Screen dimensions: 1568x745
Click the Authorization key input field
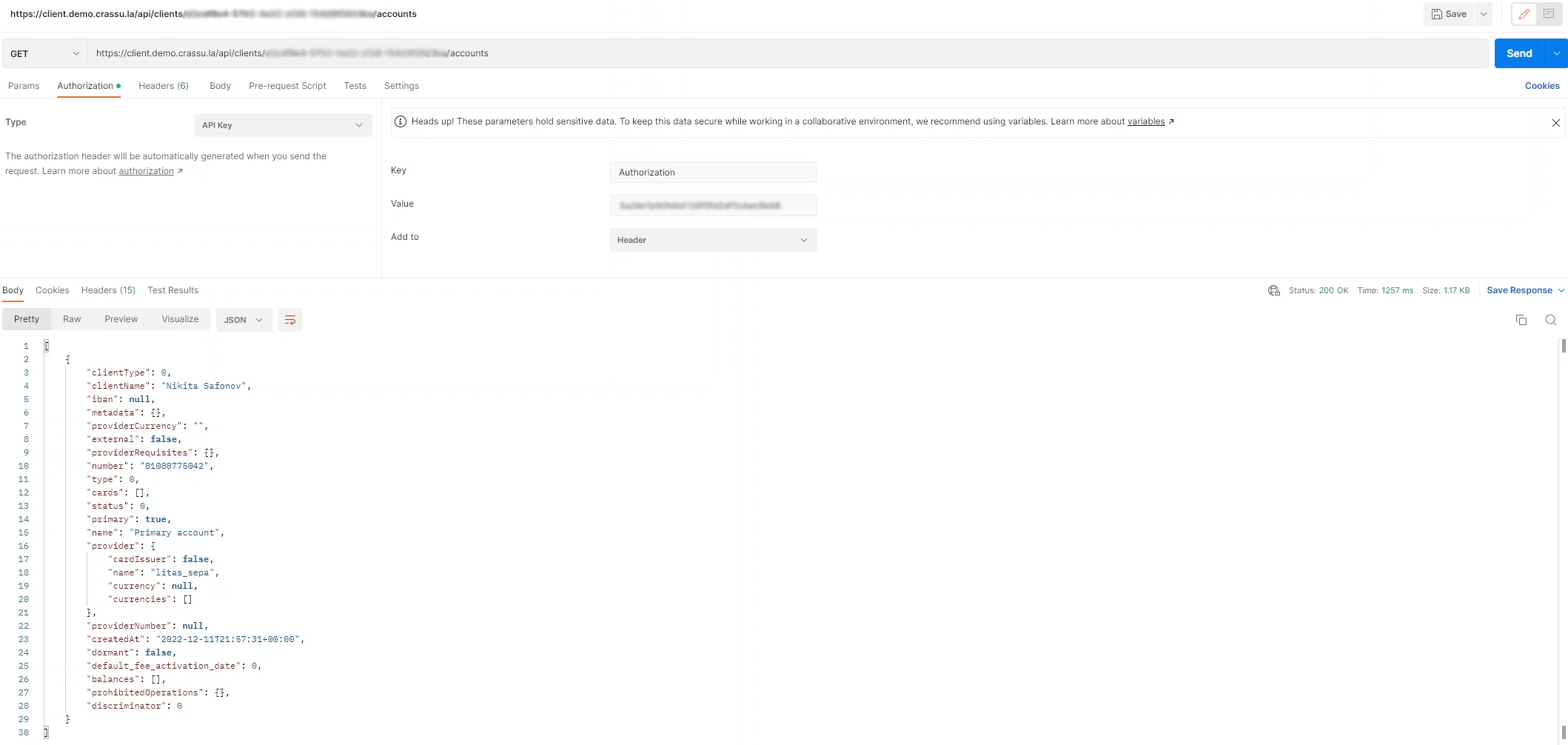click(x=713, y=173)
